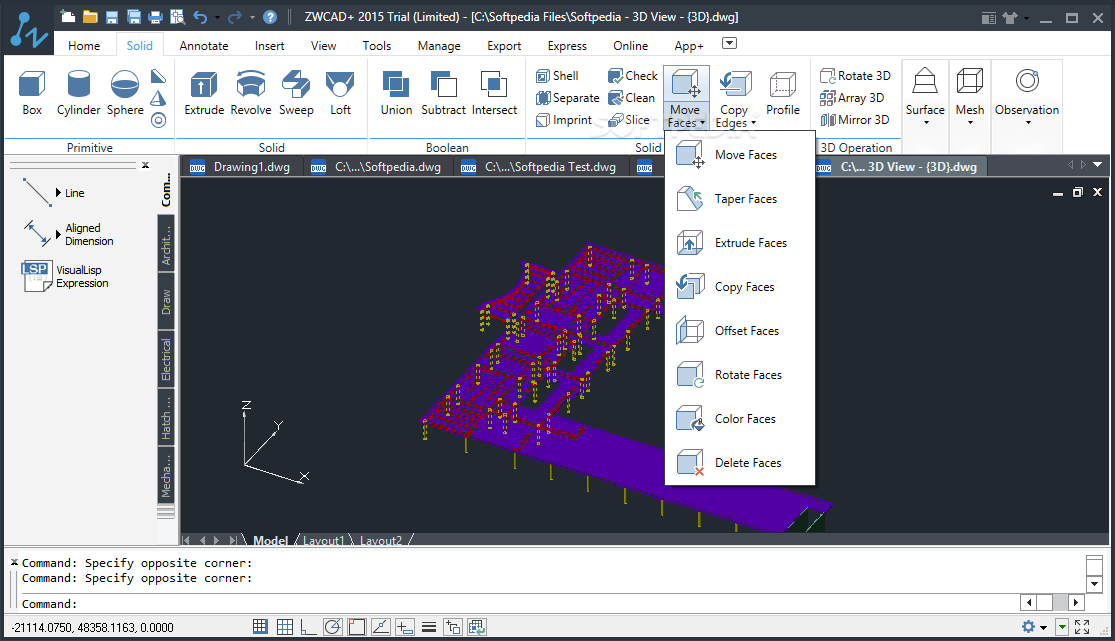Expand the Line tool palette flyout

[x=58, y=193]
